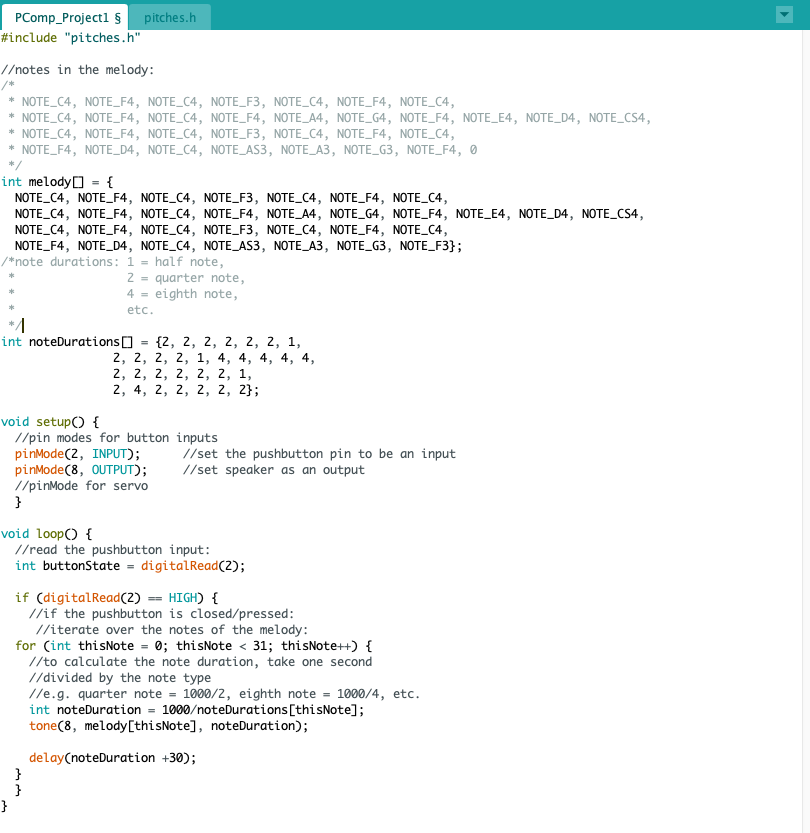Open the tab options dropdown arrow
Image resolution: width=810 pixels, height=833 pixels.
(784, 14)
